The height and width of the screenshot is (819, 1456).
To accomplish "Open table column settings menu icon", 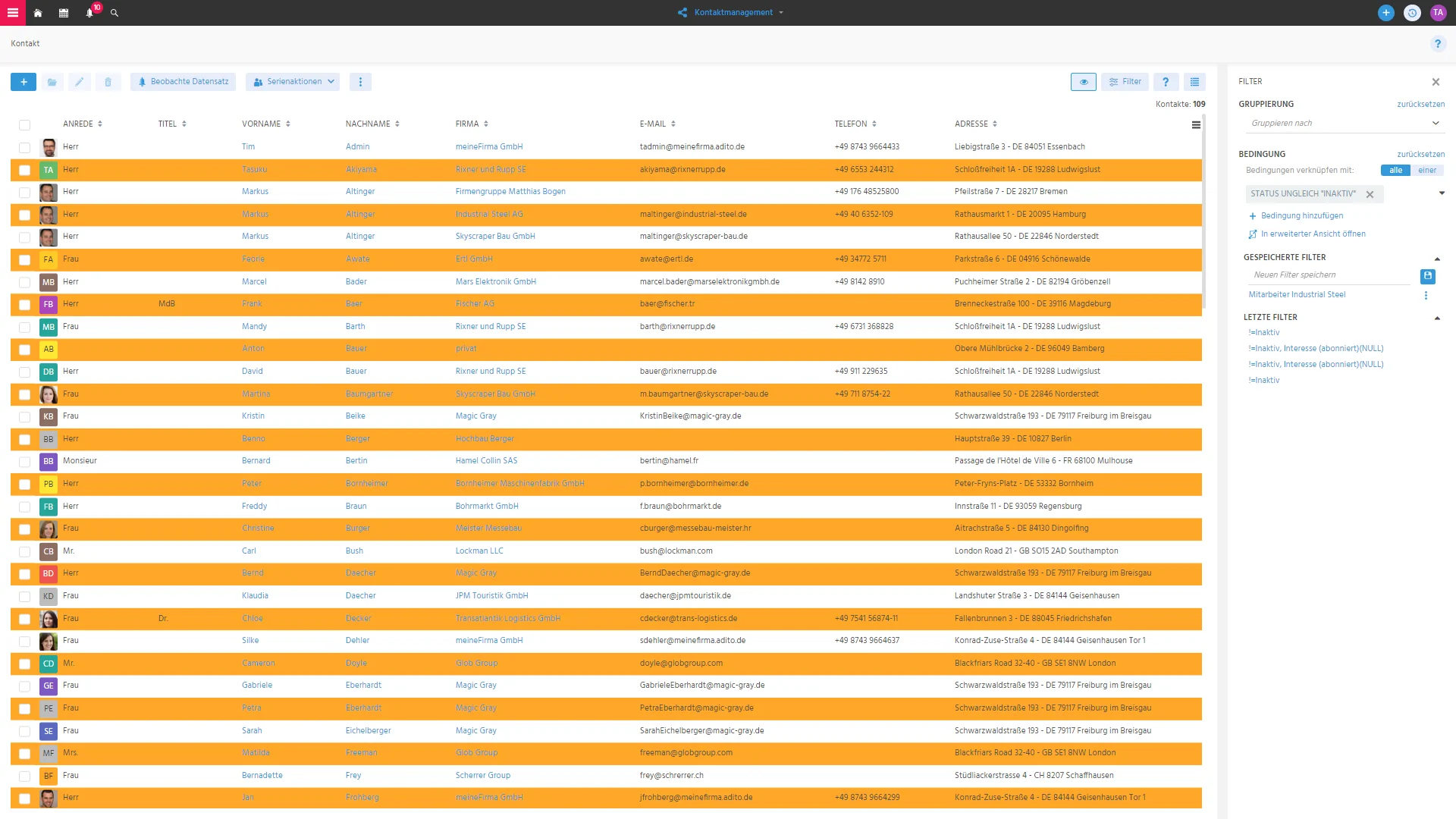I will [x=1196, y=125].
